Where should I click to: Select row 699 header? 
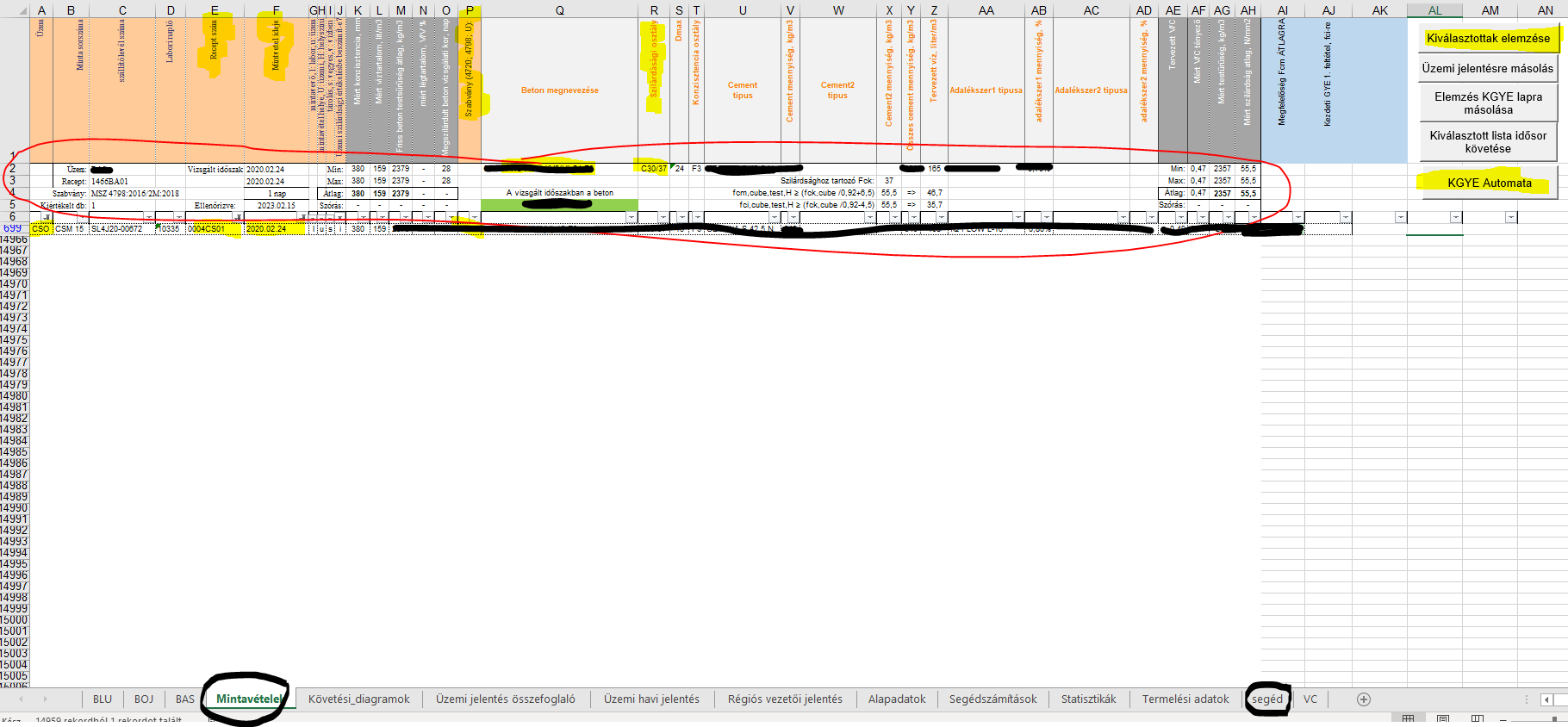tap(13, 228)
